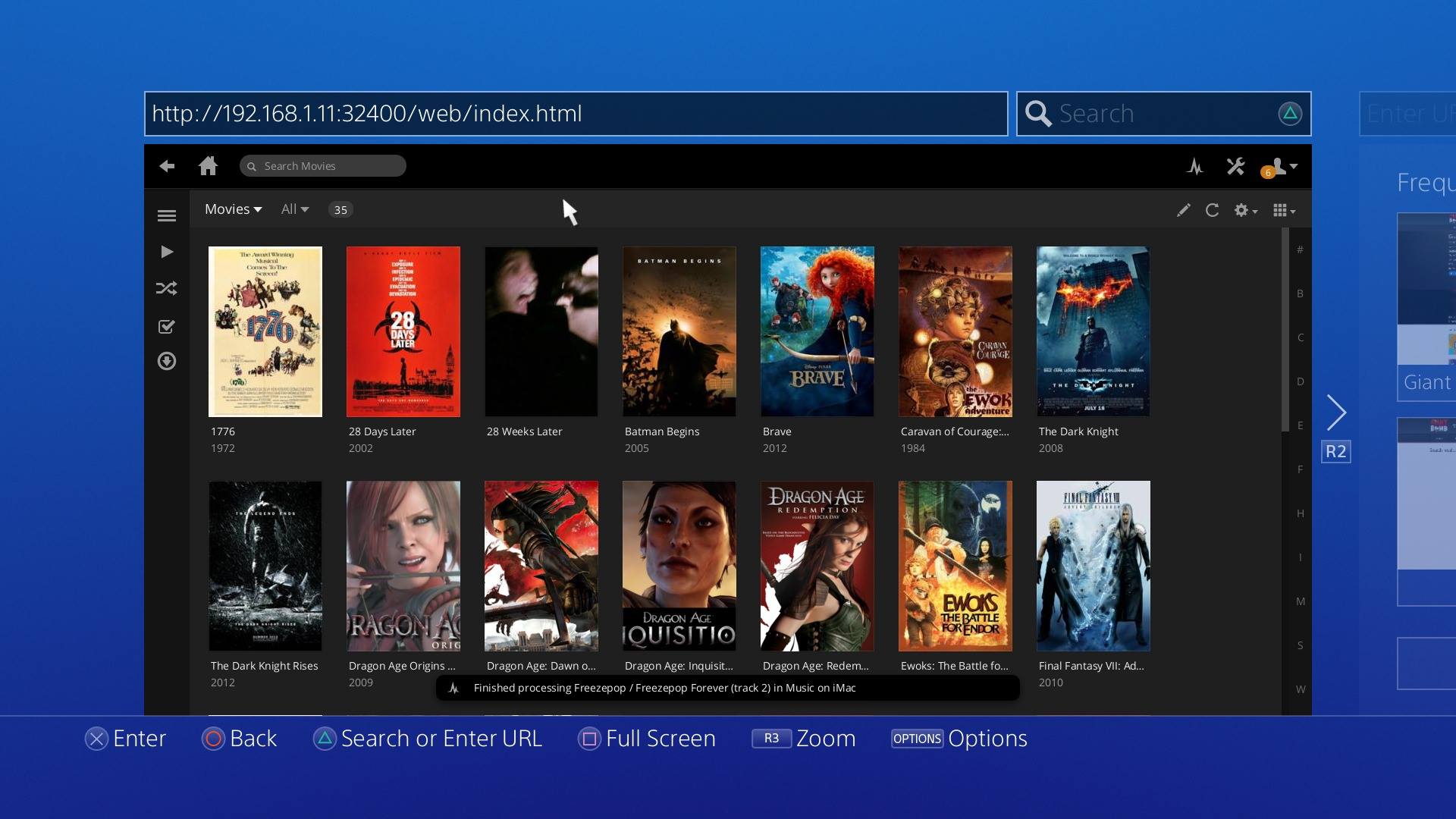Click the edit pencil icon
Screen dimensions: 1456x819
1183,210
